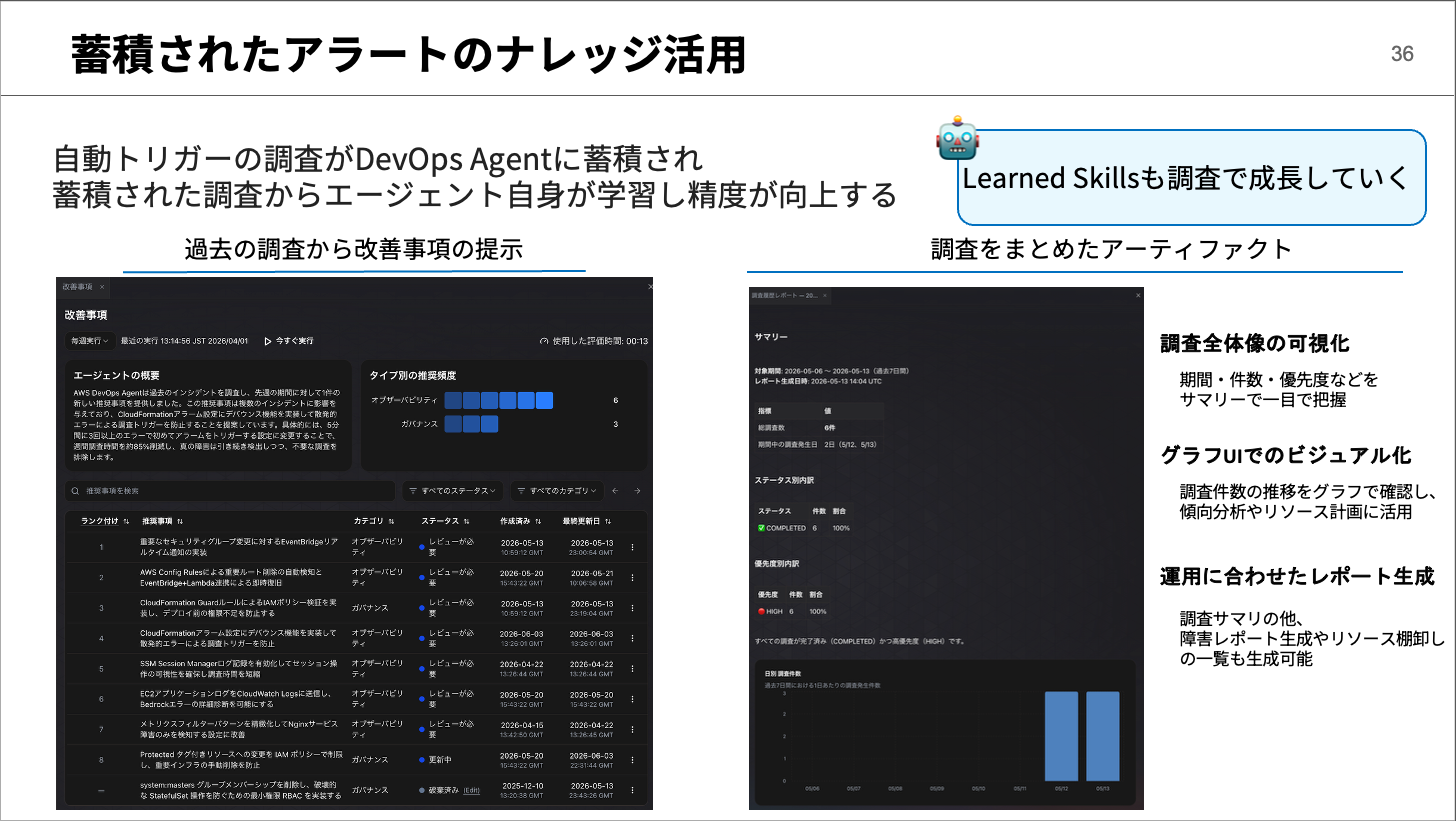Open recommendation starting with CloudFormation Guard

point(240,608)
